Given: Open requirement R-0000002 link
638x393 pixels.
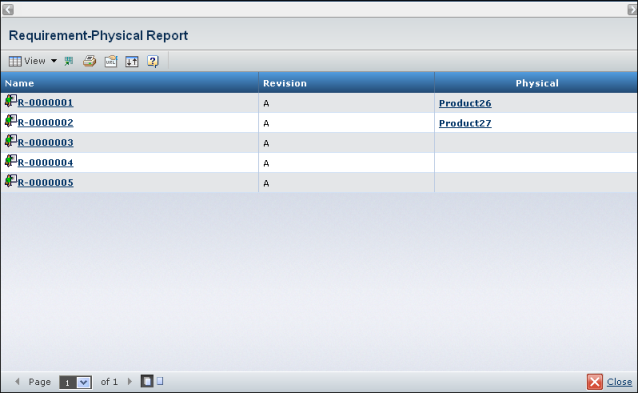Looking at the screenshot, I should coord(45,122).
